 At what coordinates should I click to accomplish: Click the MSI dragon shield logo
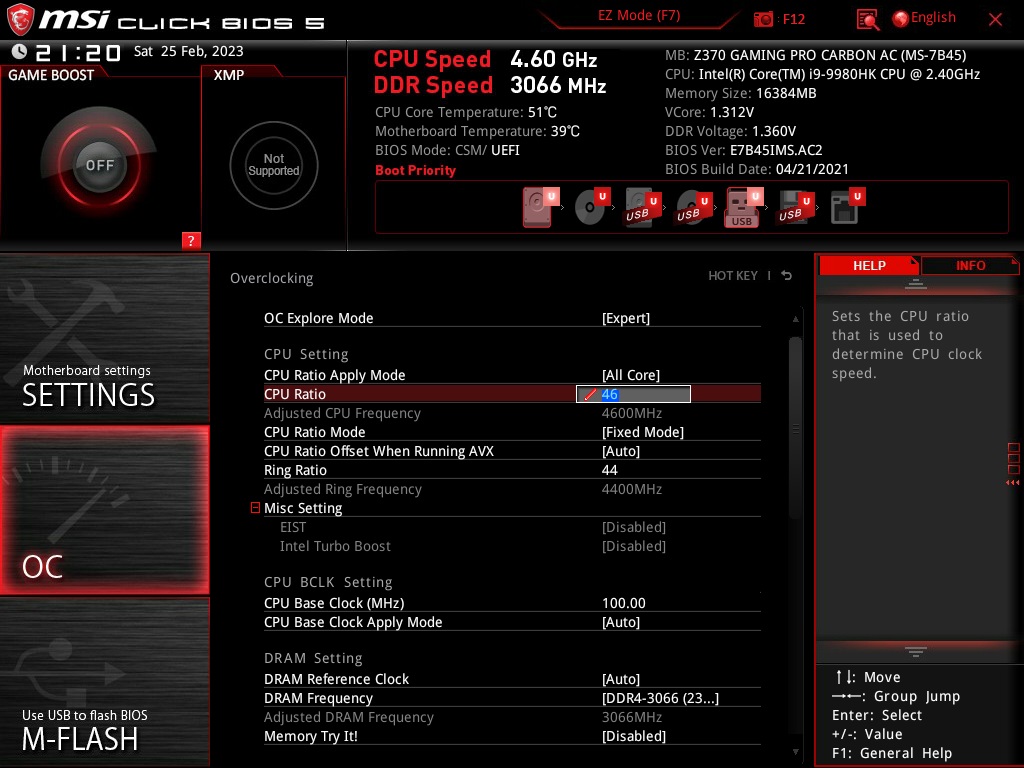click(20, 20)
